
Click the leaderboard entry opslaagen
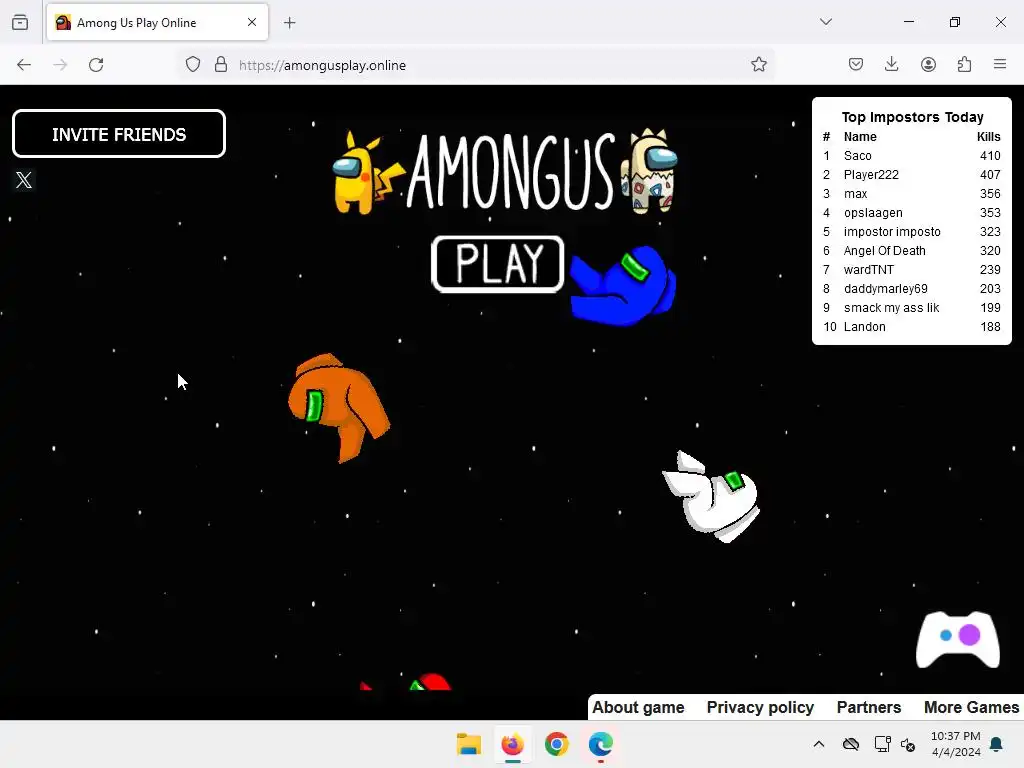pos(873,212)
